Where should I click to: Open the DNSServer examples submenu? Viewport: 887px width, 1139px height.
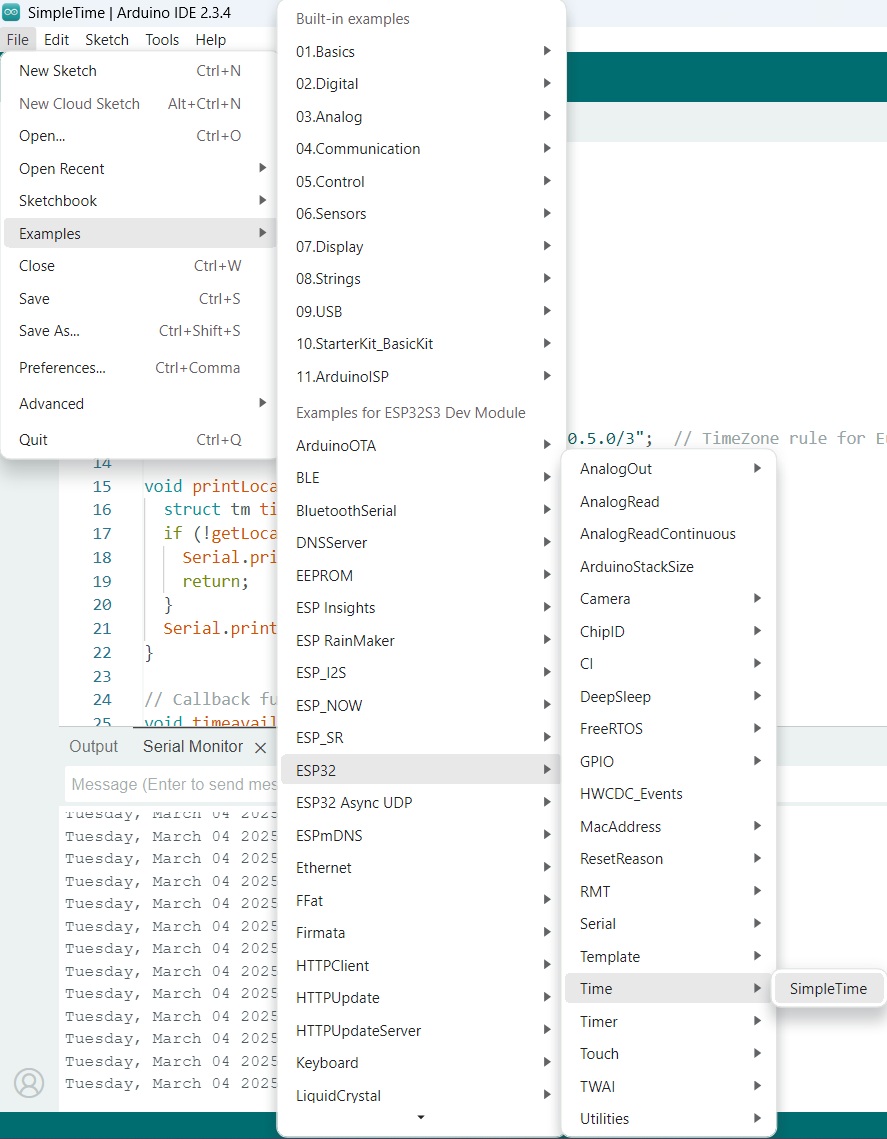click(x=421, y=543)
